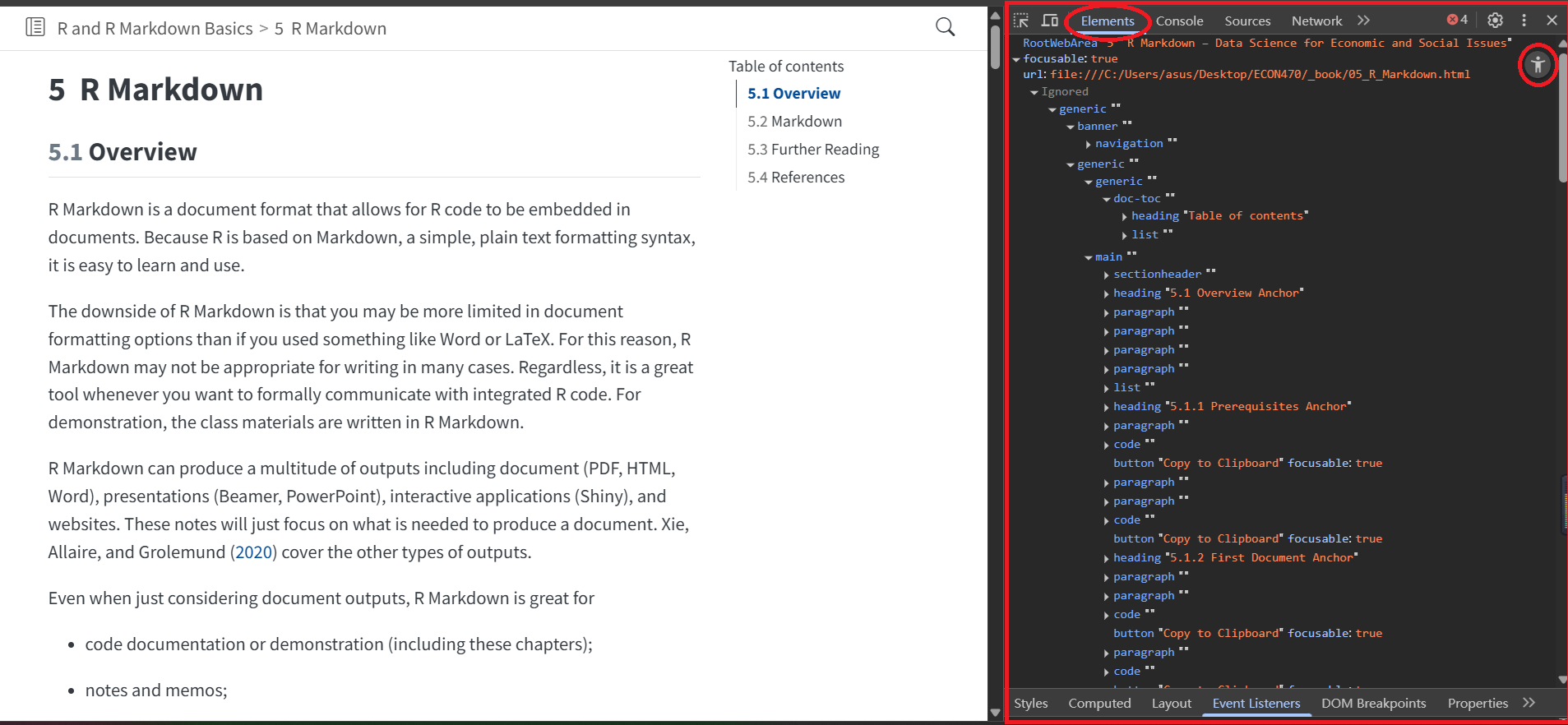Show more DevTools tabs chevron next to Network
1568x725 pixels.
(1364, 21)
